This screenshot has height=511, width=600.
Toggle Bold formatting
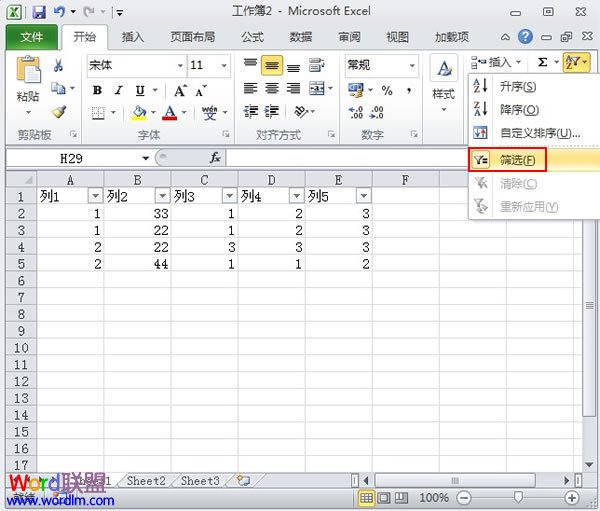[x=97, y=90]
